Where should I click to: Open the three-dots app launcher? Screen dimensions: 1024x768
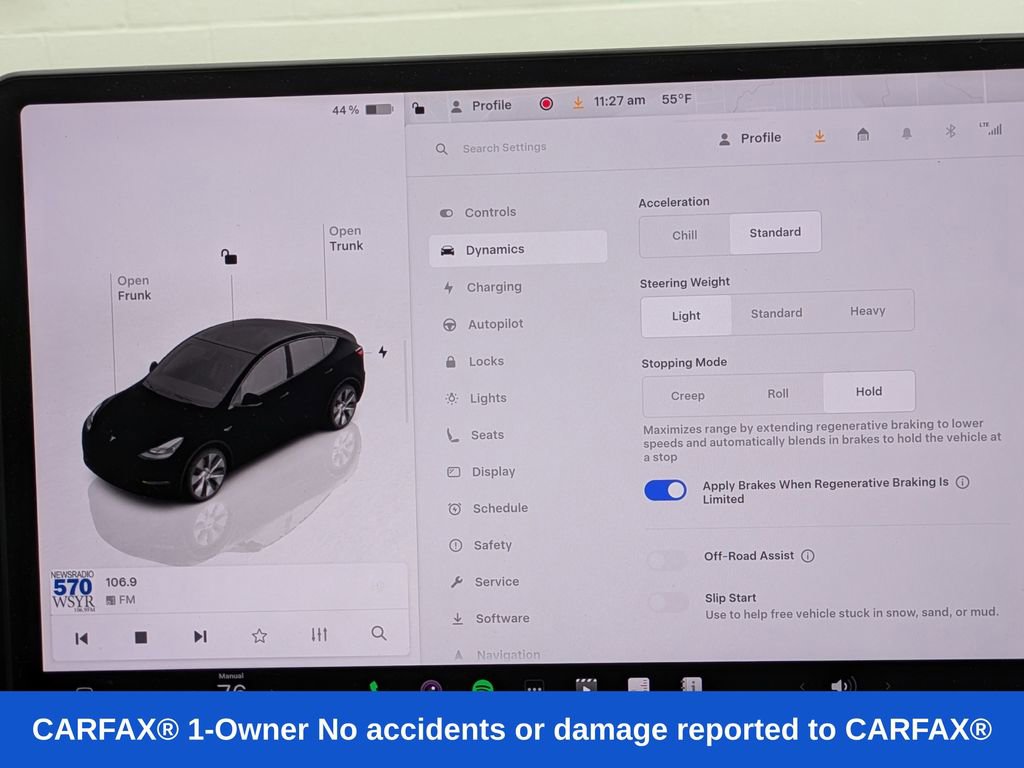[534, 687]
